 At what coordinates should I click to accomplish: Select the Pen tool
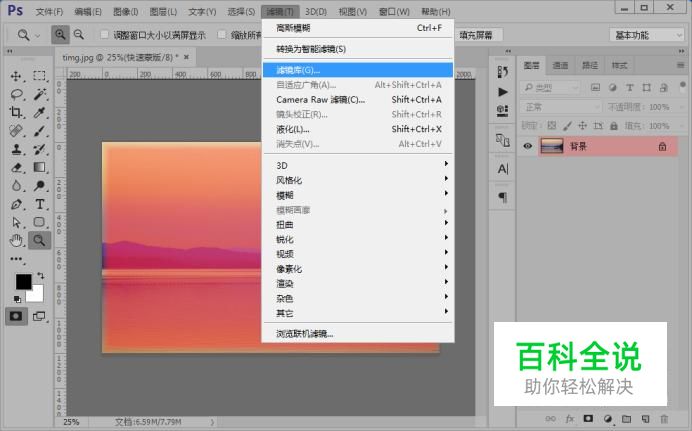(16, 204)
